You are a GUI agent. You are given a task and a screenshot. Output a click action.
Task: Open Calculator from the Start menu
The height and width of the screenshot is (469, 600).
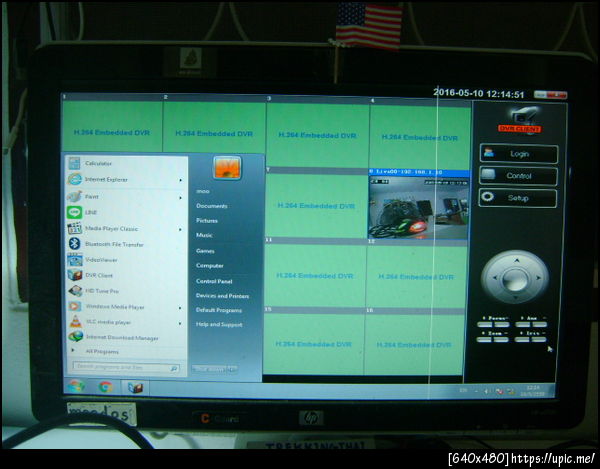[x=126, y=164]
